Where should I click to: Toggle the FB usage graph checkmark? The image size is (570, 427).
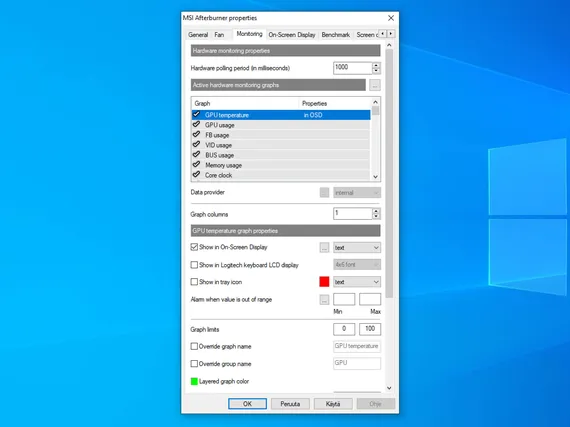pyautogui.click(x=196, y=134)
